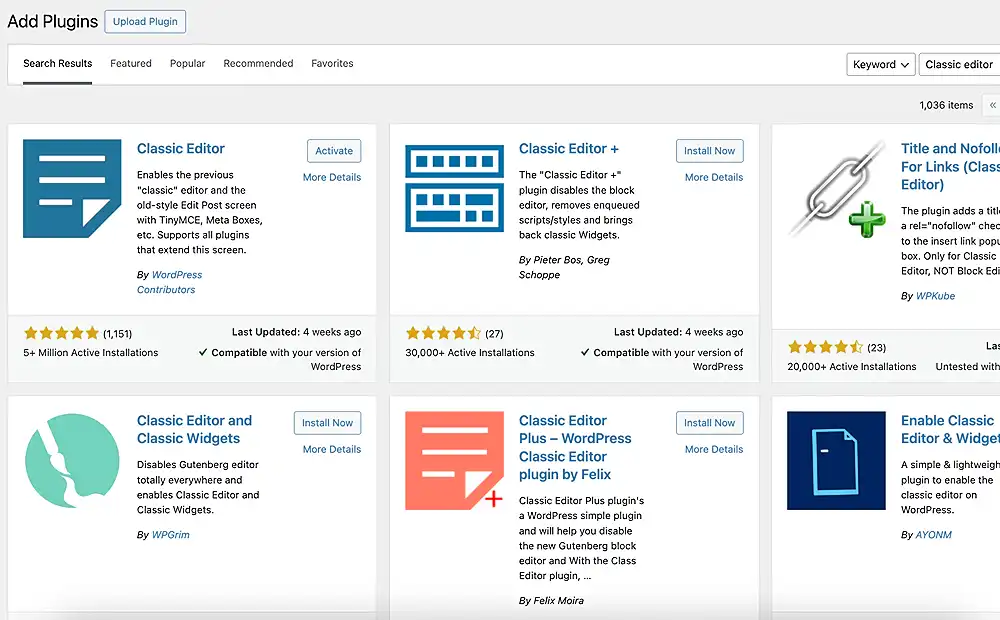Switch to the Search Results tab

pos(57,64)
